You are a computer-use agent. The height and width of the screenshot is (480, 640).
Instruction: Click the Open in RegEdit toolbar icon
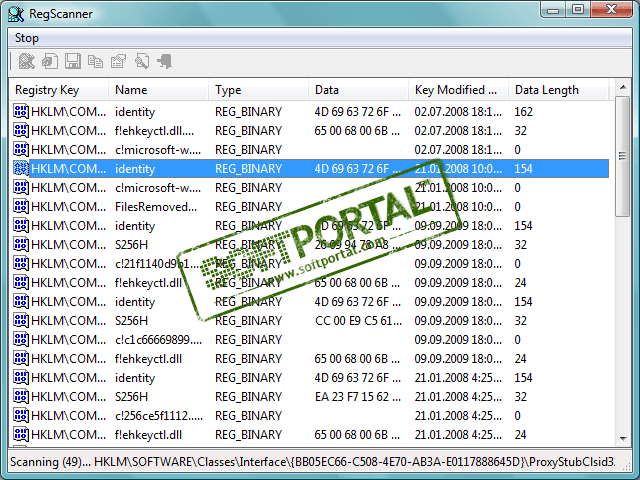(x=50, y=62)
